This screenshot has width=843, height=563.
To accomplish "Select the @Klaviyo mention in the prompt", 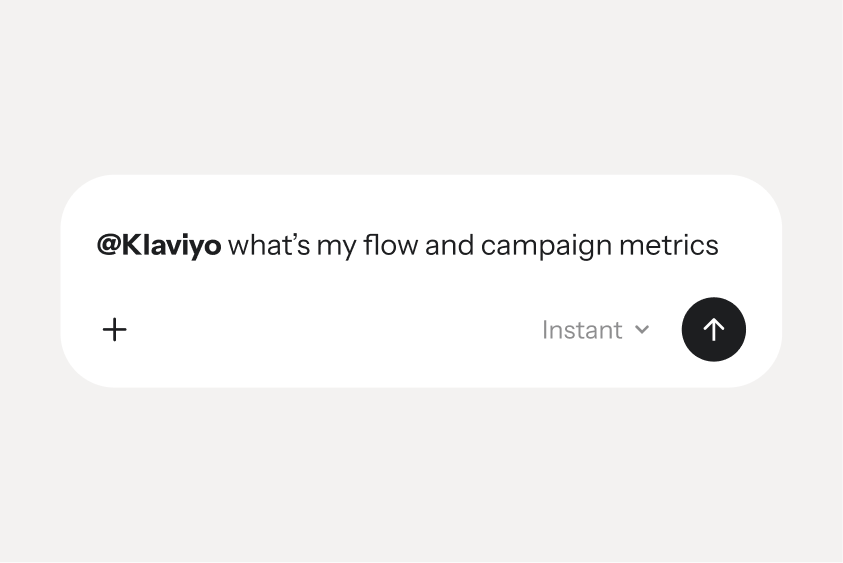I will coord(159,245).
